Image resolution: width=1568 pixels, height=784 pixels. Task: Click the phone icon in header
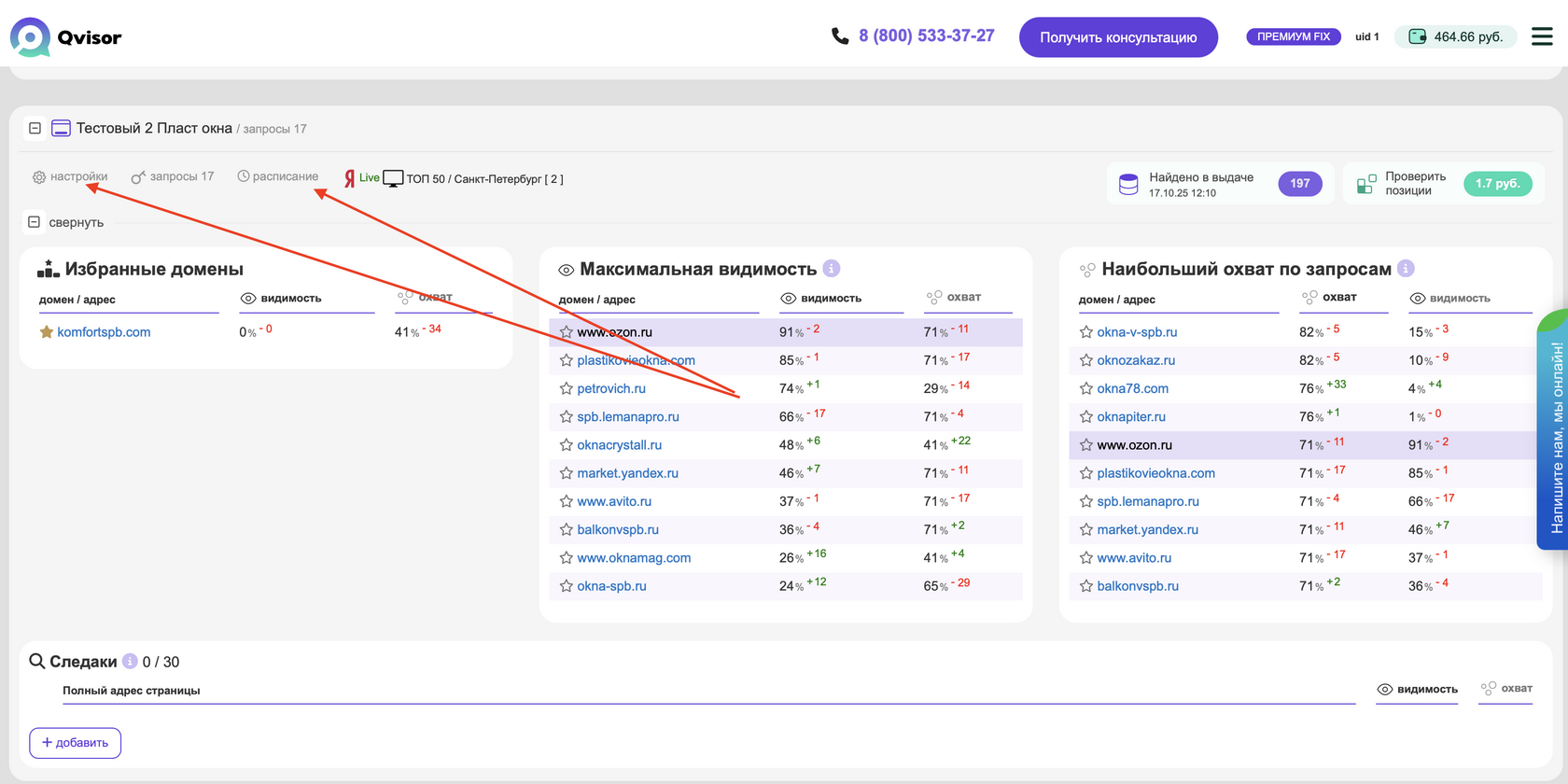(840, 36)
